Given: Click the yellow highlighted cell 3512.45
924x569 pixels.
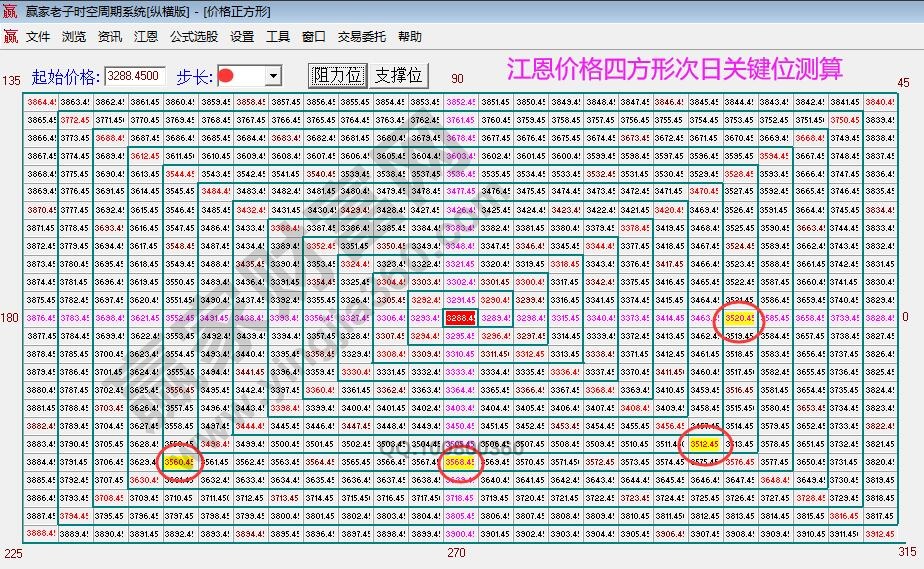Looking at the screenshot, I should (x=705, y=444).
